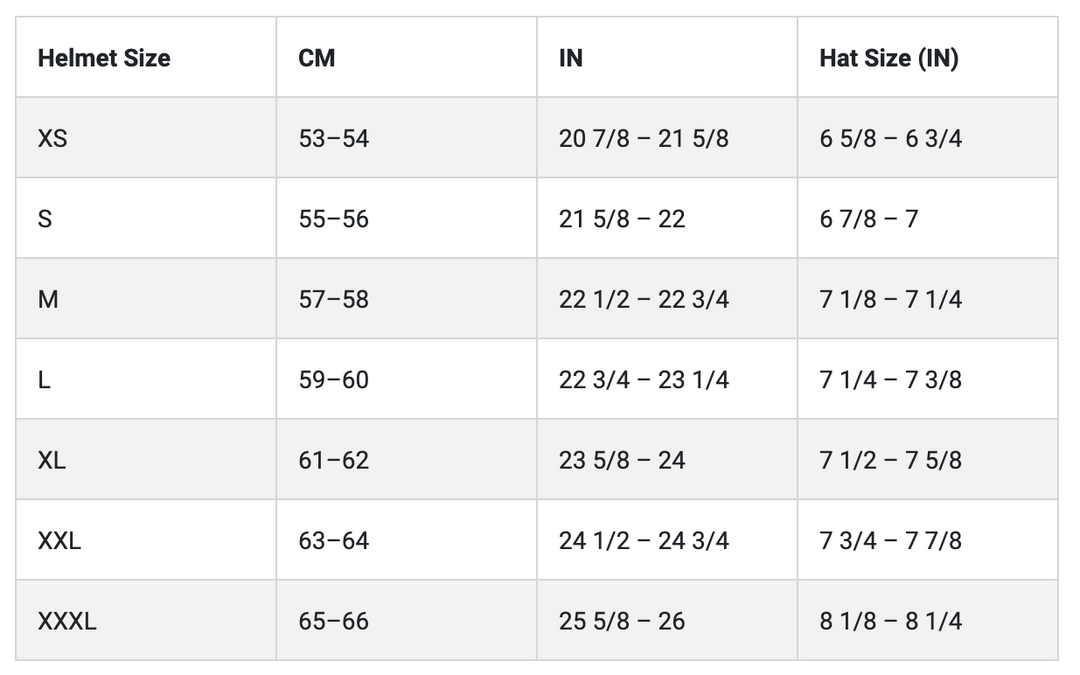Viewport: 1080px width, 675px height.
Task: Select the XL helmet size cell
Action: pos(52,460)
